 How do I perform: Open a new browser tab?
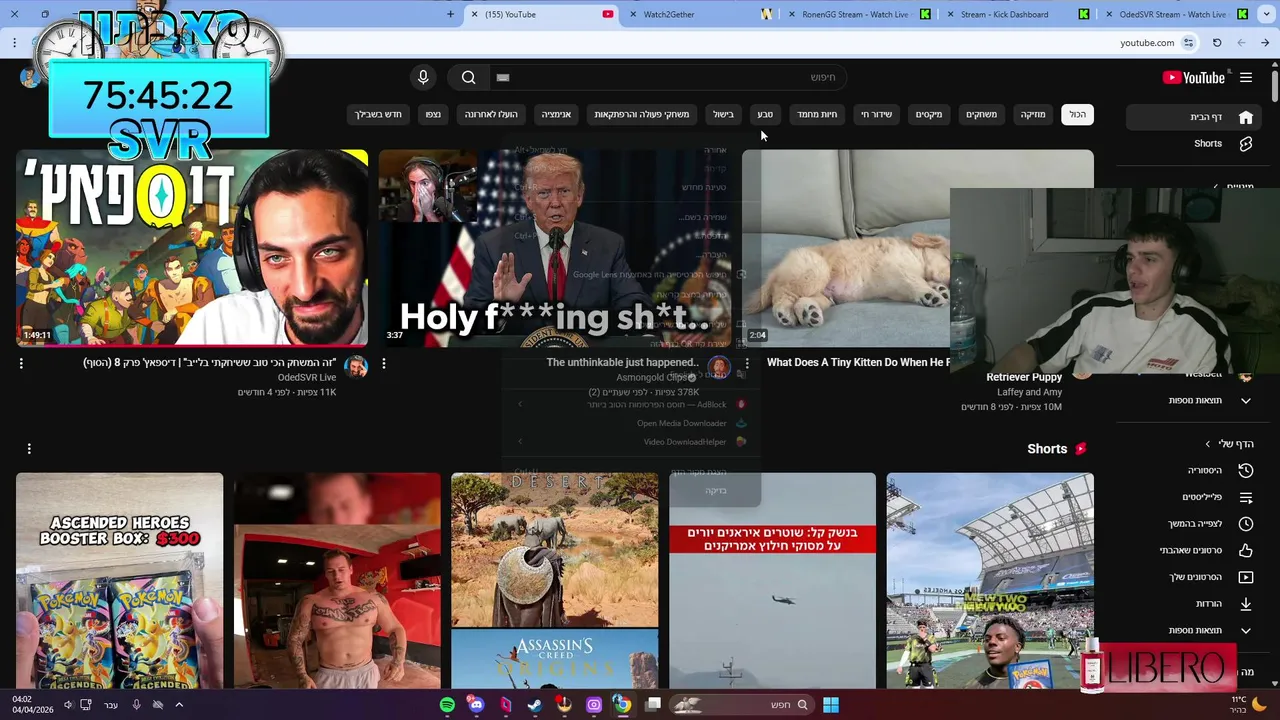pyautogui.click(x=450, y=14)
